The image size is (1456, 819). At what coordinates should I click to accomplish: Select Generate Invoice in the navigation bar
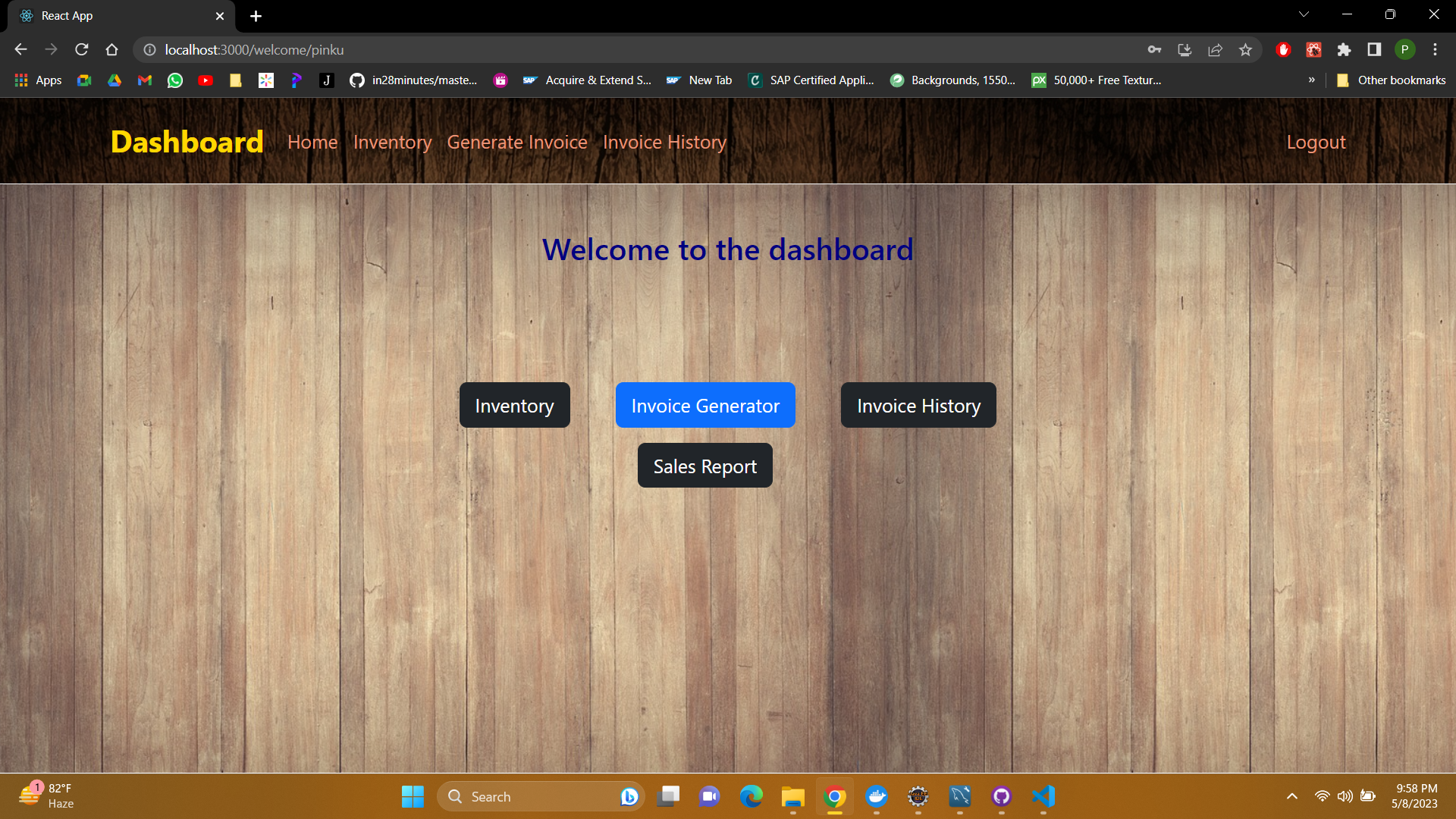click(x=516, y=142)
